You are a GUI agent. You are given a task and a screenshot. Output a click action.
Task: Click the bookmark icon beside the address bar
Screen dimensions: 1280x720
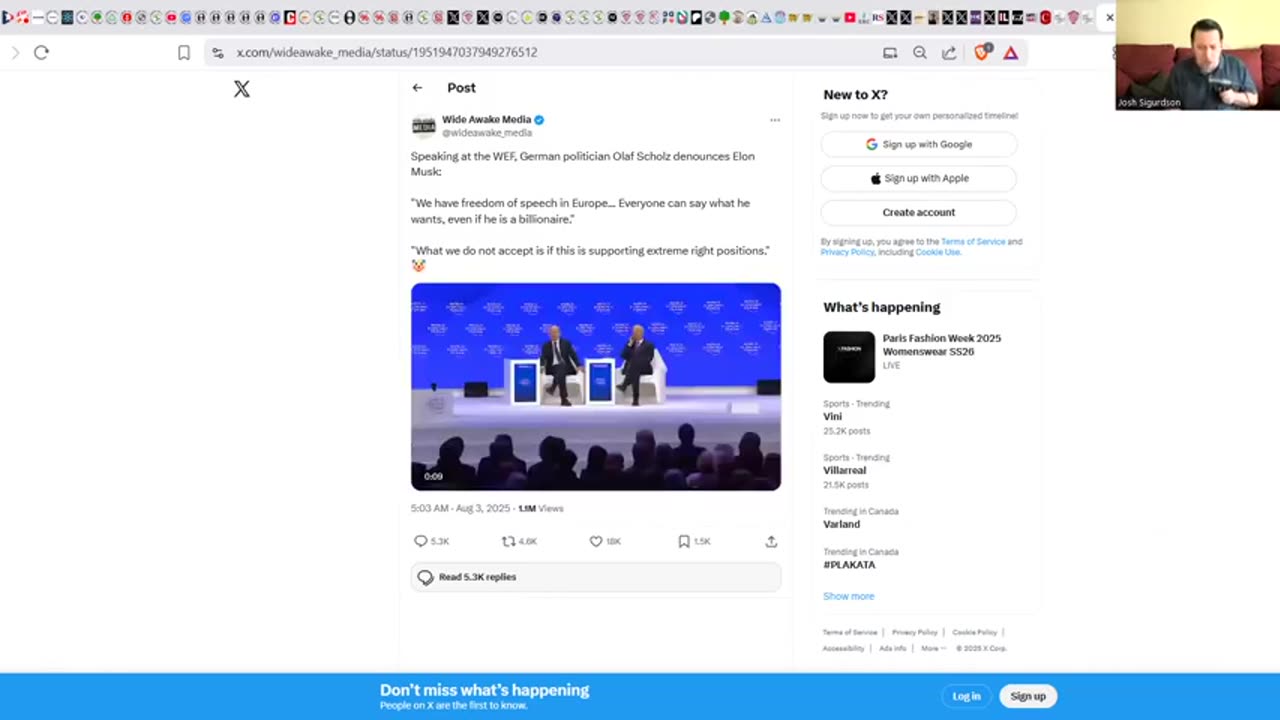[x=184, y=52]
